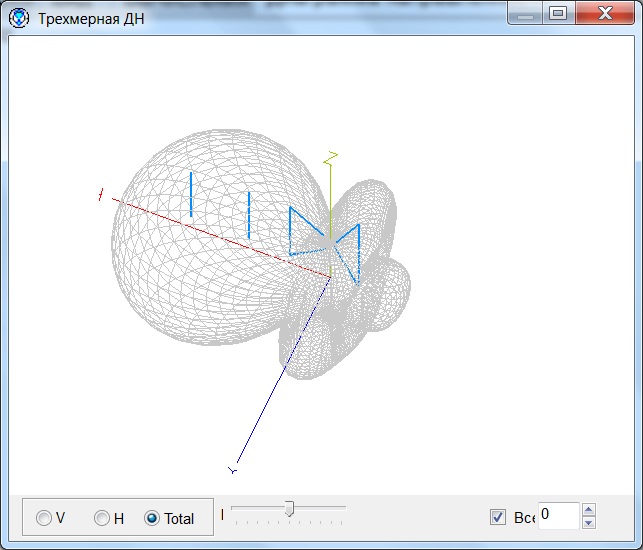Uncheck the "Все" checkbox
This screenshot has height=550, width=643.
tap(498, 517)
